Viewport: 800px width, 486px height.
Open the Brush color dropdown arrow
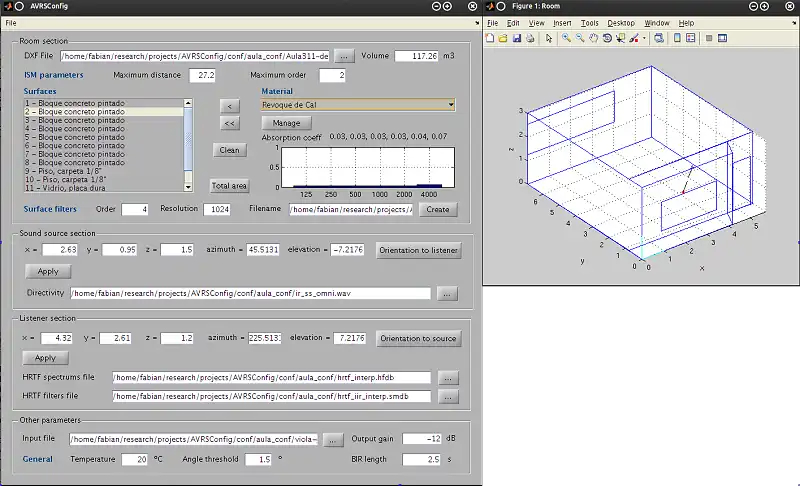click(644, 38)
